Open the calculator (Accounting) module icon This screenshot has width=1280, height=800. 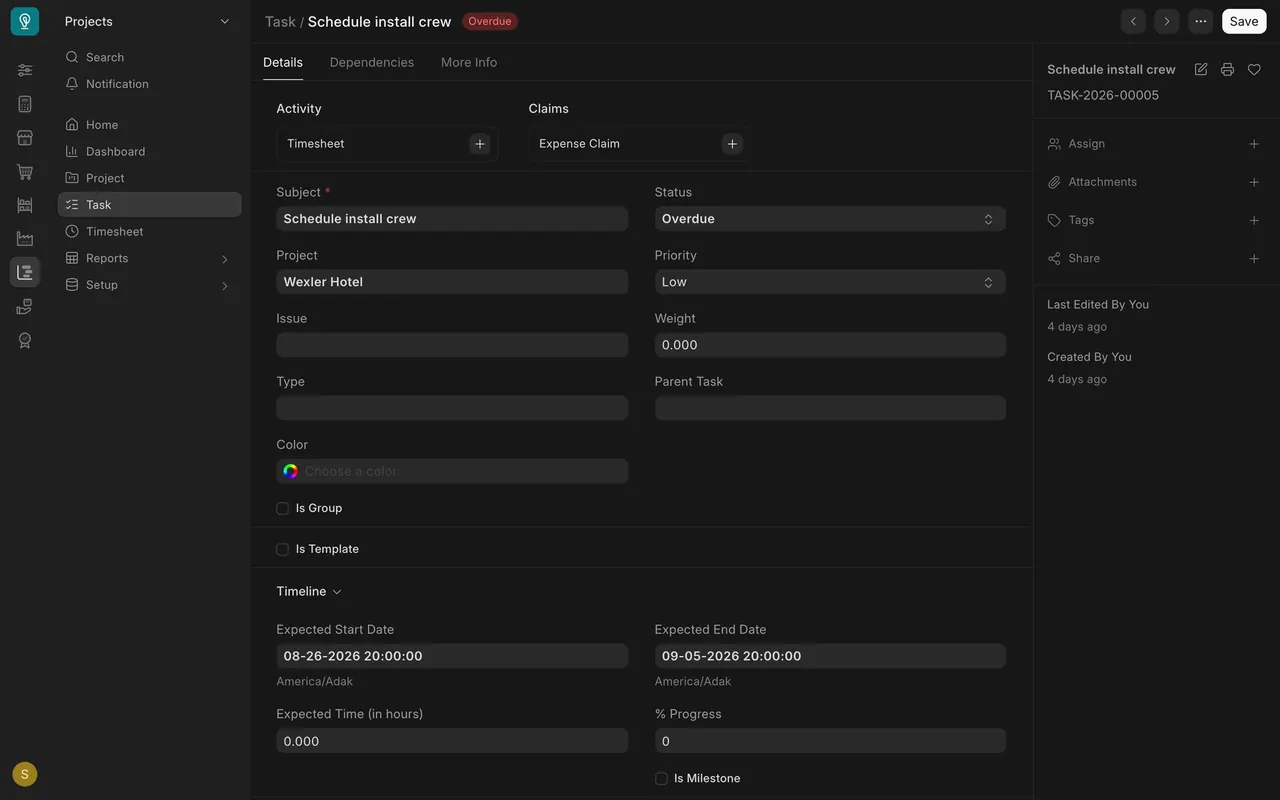pos(25,104)
